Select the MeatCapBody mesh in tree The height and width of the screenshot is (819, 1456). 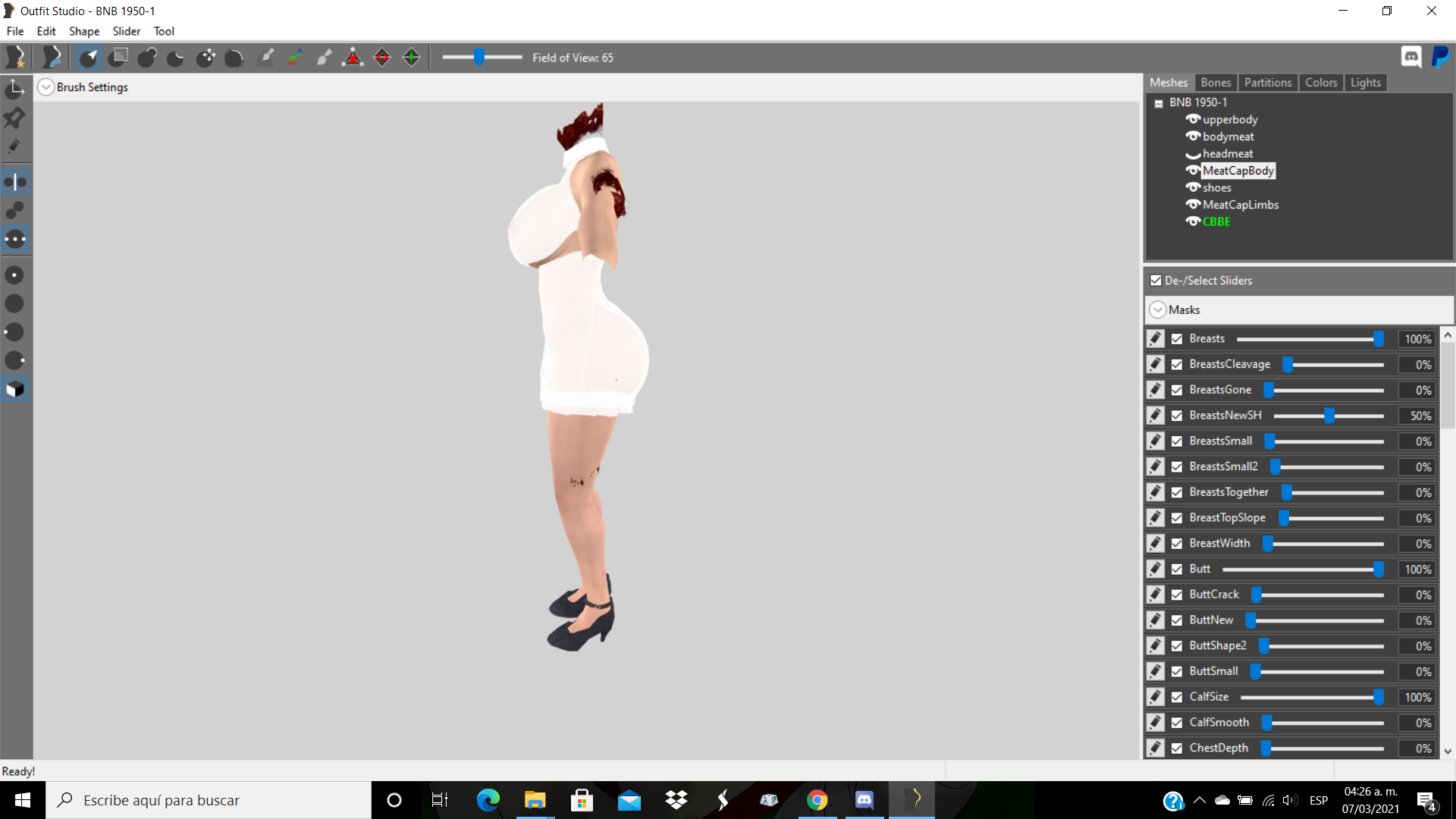(x=1238, y=171)
